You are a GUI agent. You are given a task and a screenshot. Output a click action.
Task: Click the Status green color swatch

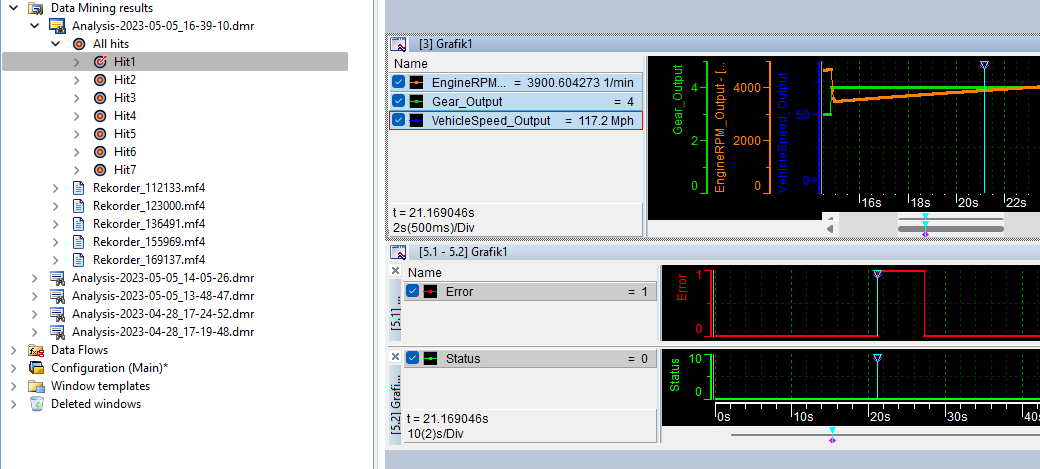(431, 359)
